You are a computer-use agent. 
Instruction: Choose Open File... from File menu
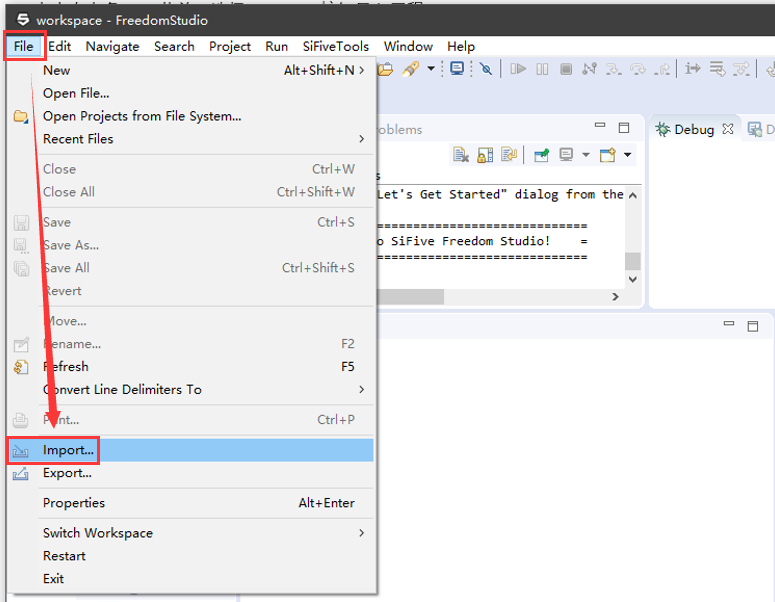(x=190, y=93)
